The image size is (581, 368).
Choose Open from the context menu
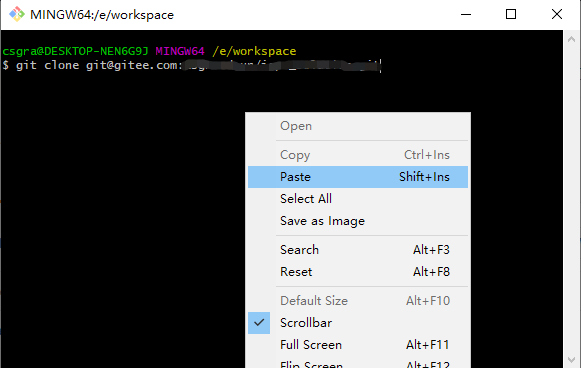[x=358, y=126]
